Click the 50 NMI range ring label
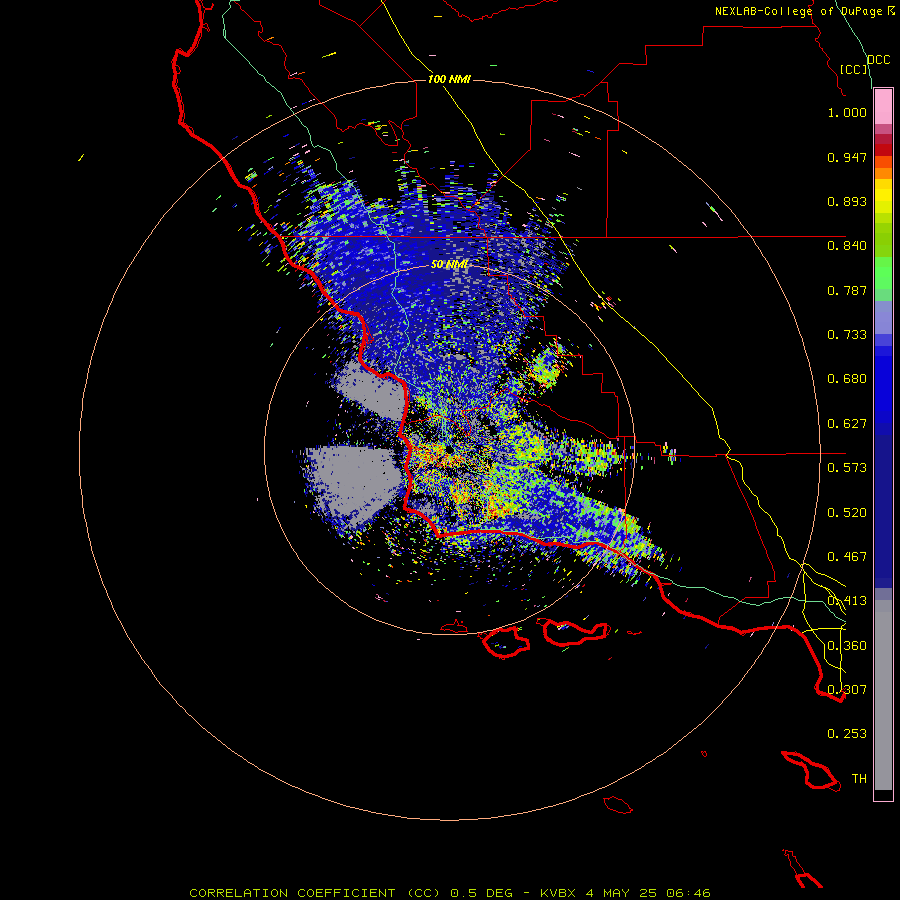Screen dimensions: 900x900 pos(449,264)
